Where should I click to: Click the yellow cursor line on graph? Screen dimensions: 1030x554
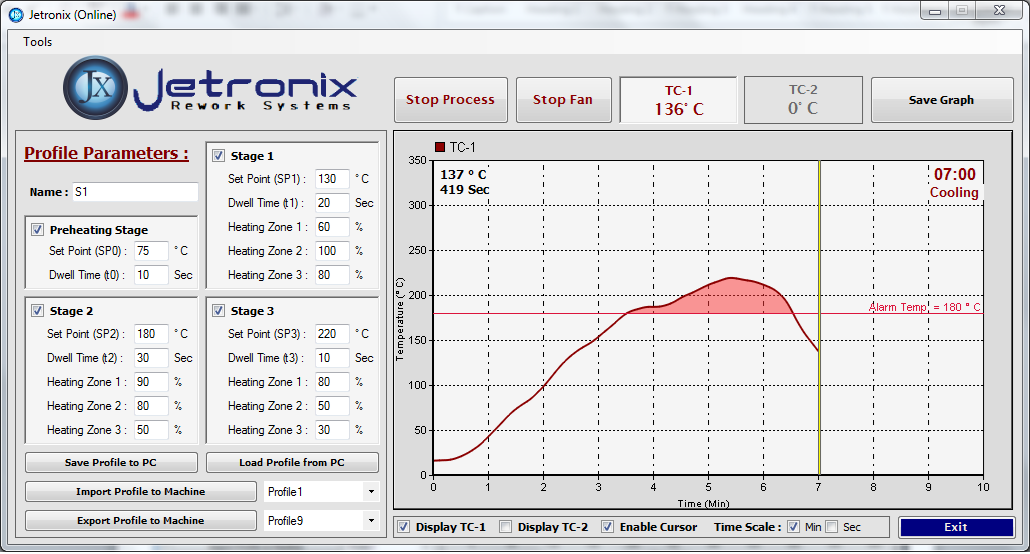click(x=819, y=317)
